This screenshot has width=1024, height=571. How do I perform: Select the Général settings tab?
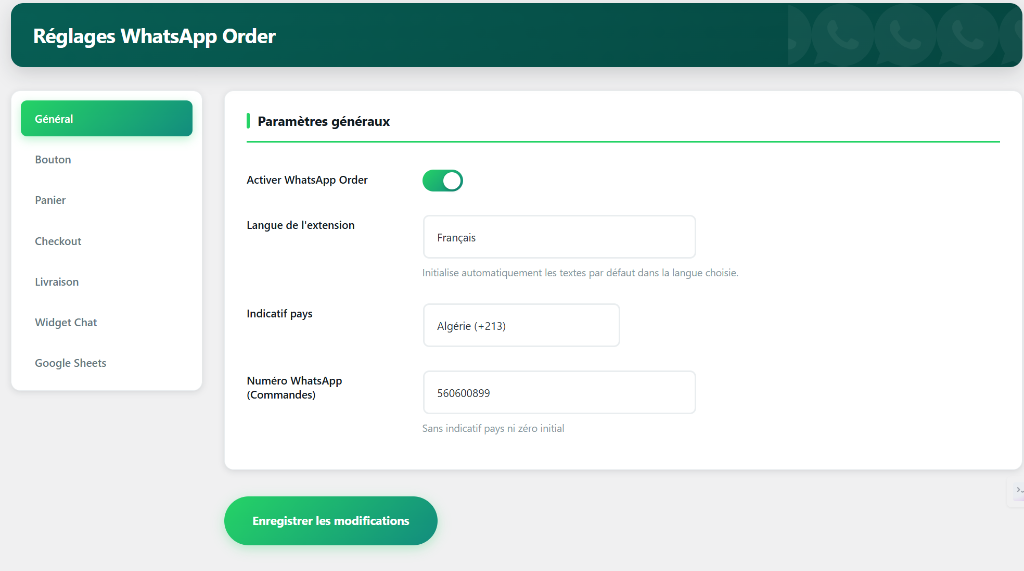tap(106, 119)
